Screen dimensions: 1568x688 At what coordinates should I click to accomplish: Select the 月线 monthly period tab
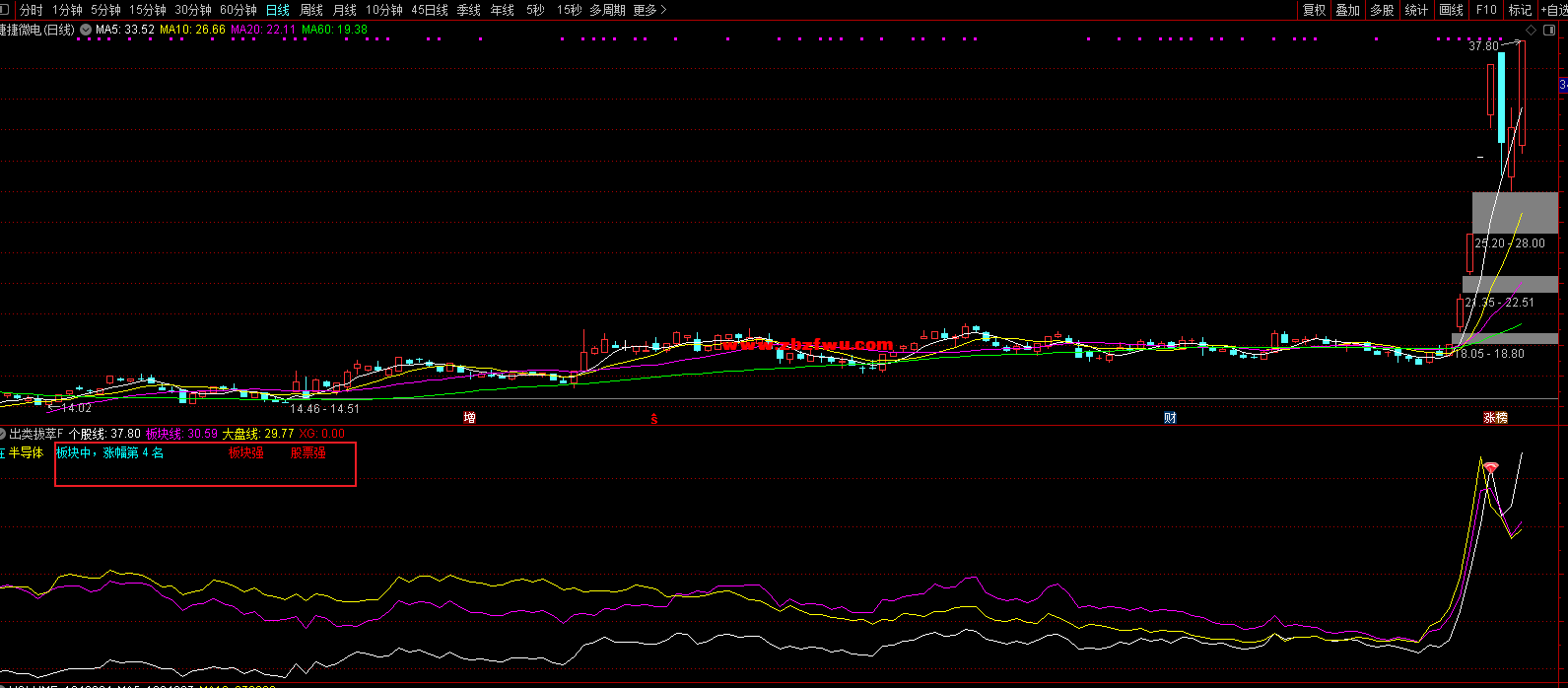(x=345, y=10)
